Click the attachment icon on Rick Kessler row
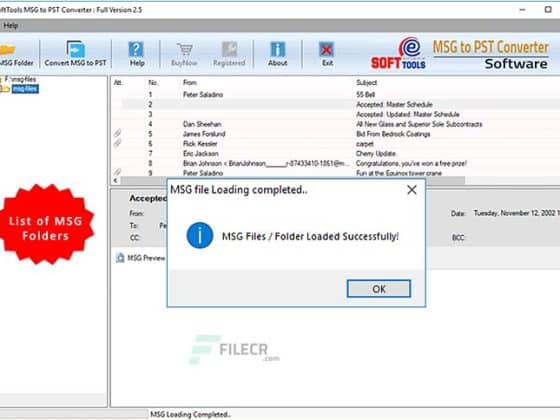560x420 pixels. [x=118, y=143]
